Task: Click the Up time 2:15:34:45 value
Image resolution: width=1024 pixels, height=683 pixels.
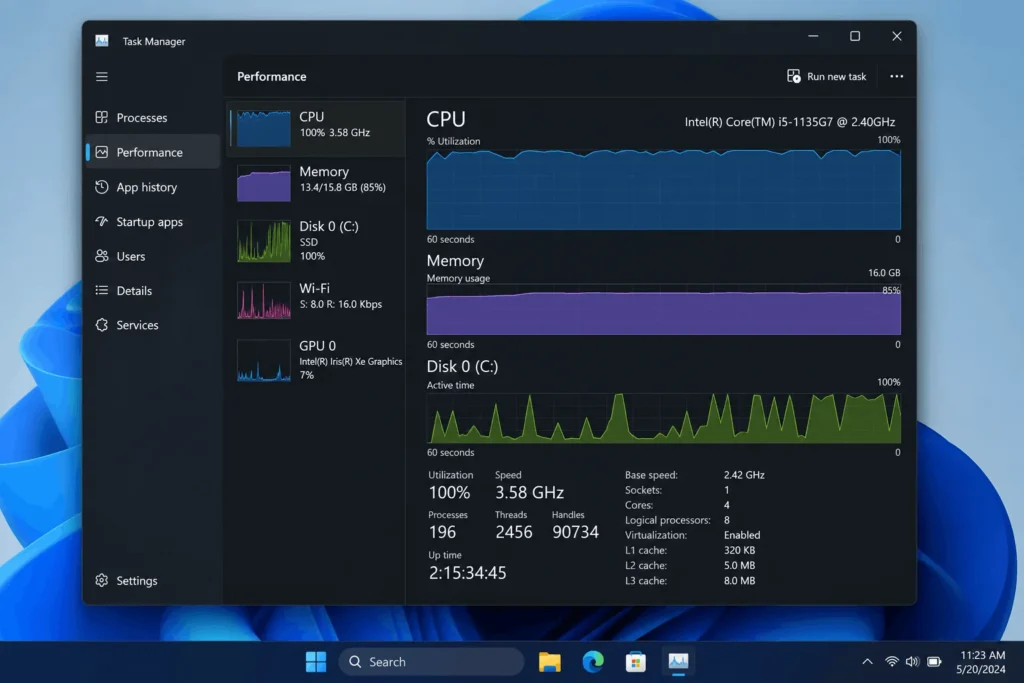Action: 468,573
